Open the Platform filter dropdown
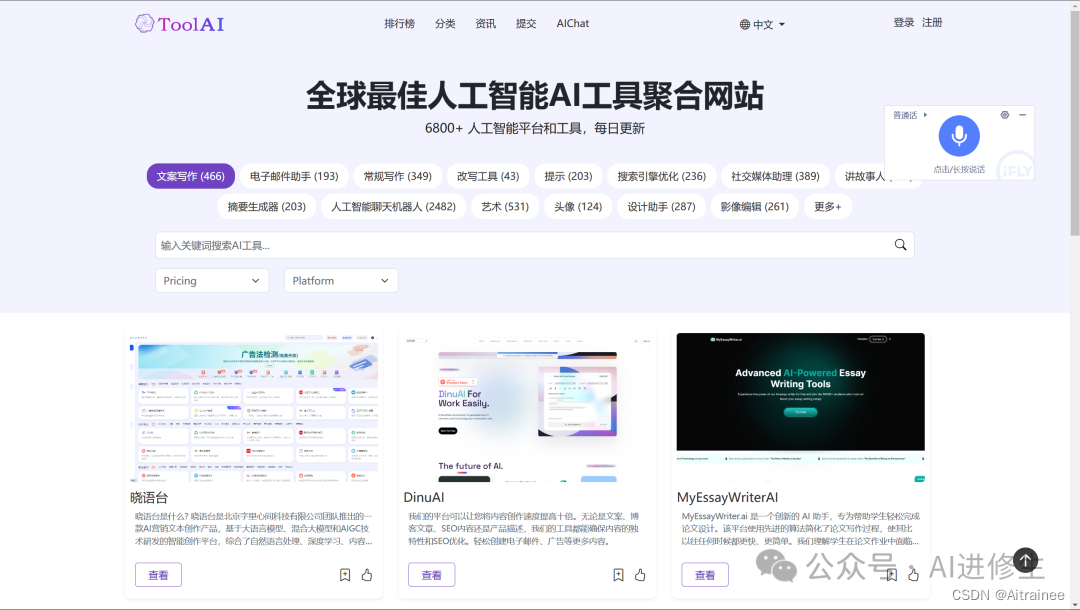 [341, 281]
